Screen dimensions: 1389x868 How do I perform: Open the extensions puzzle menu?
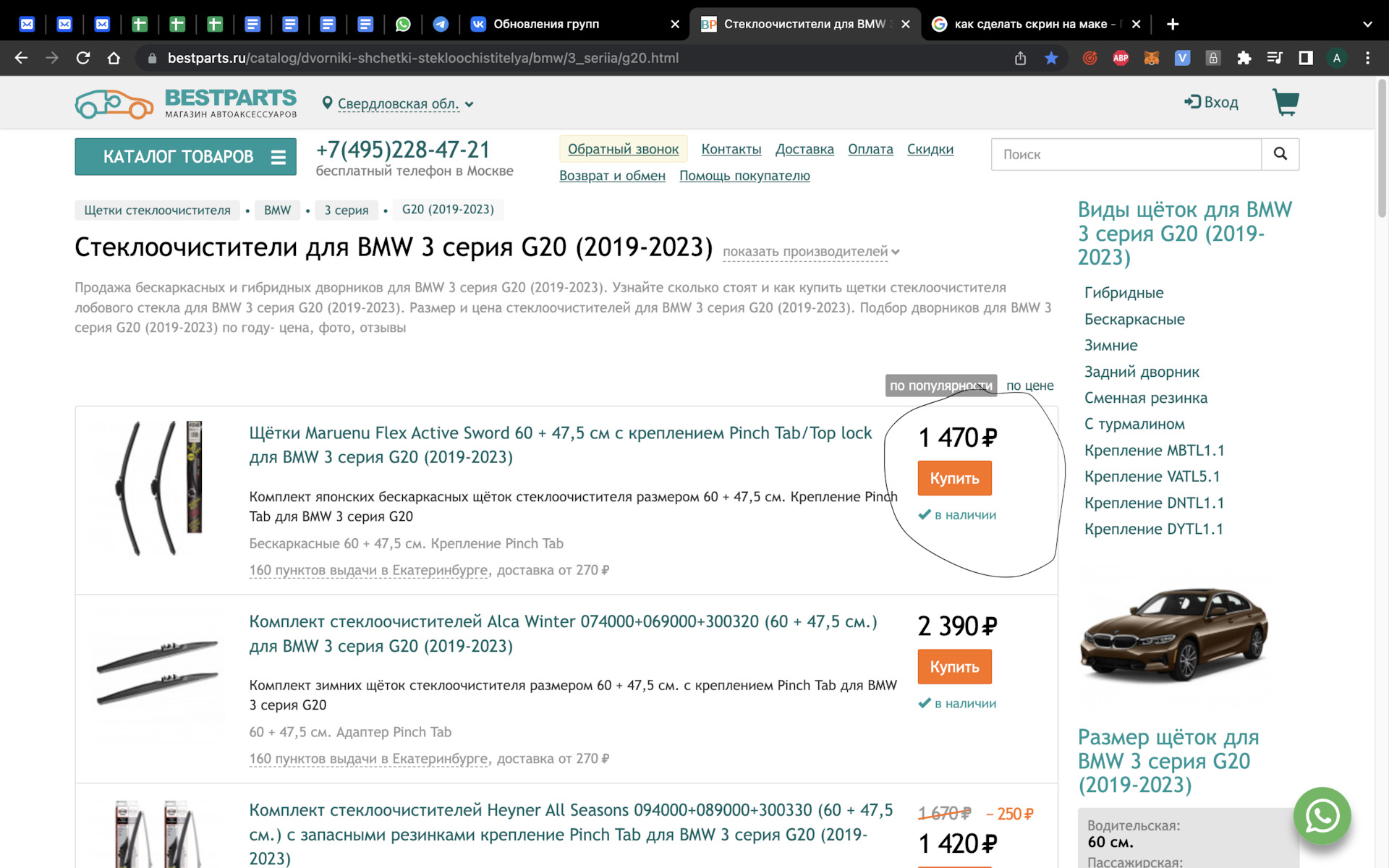coord(1244,58)
